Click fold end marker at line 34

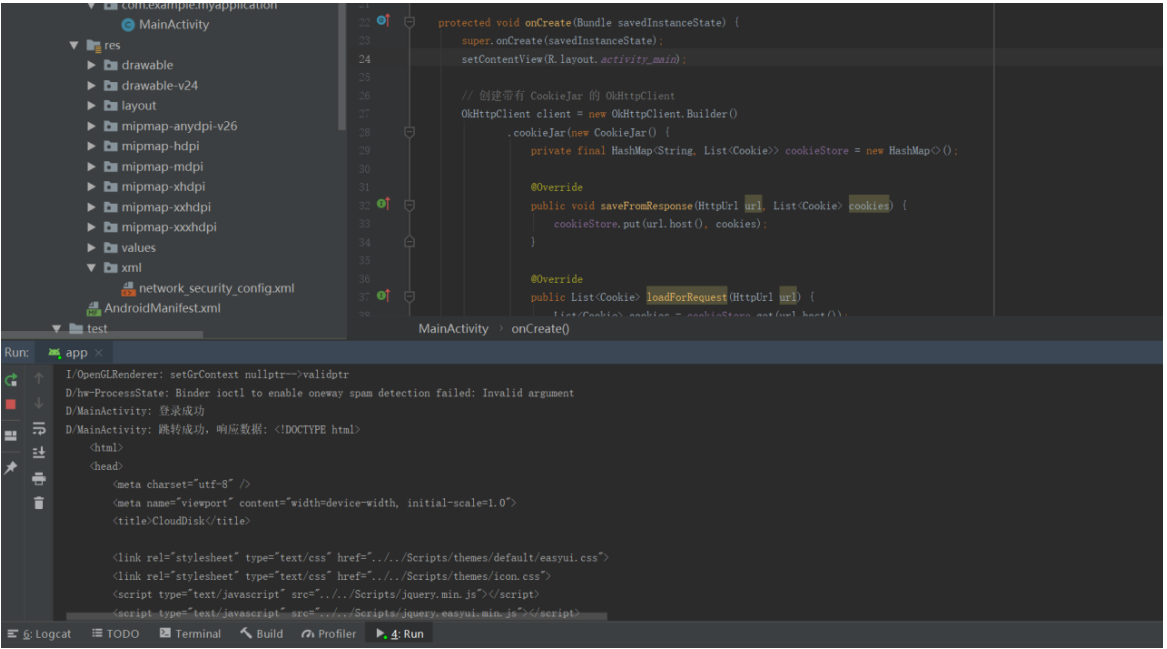[409, 242]
